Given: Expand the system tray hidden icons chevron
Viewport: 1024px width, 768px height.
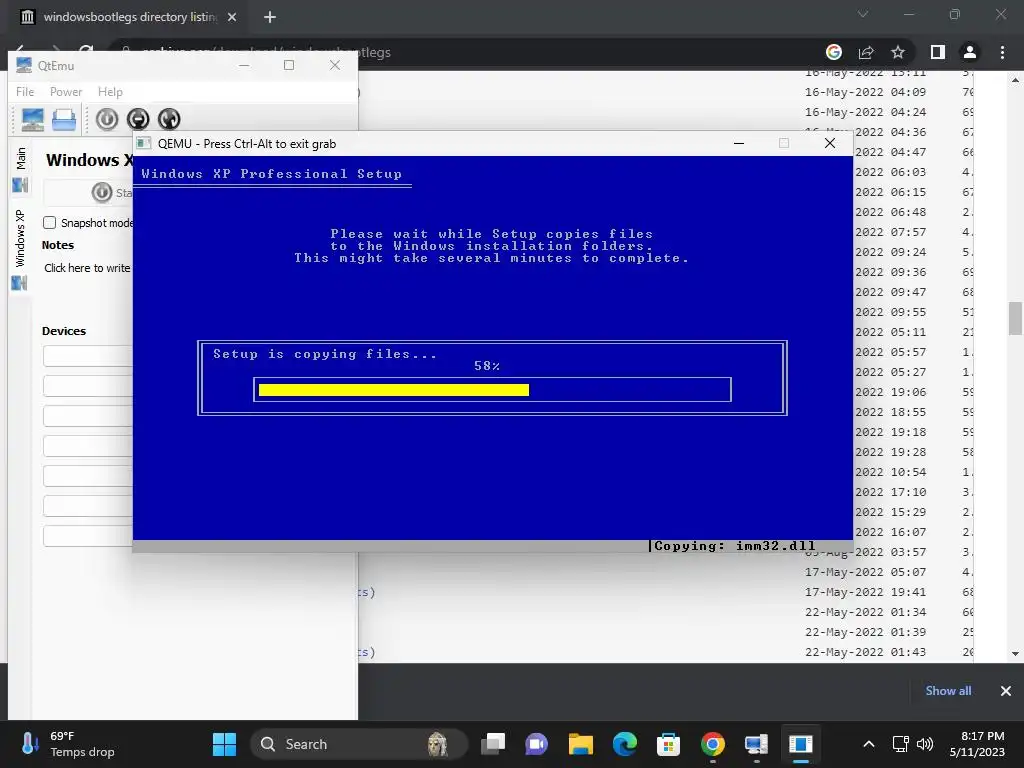Looking at the screenshot, I should click(x=869, y=744).
